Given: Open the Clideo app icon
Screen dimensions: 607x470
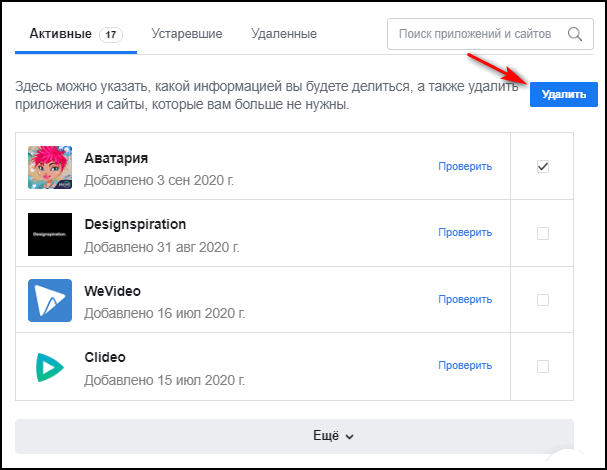Looking at the screenshot, I should pyautogui.click(x=50, y=367).
